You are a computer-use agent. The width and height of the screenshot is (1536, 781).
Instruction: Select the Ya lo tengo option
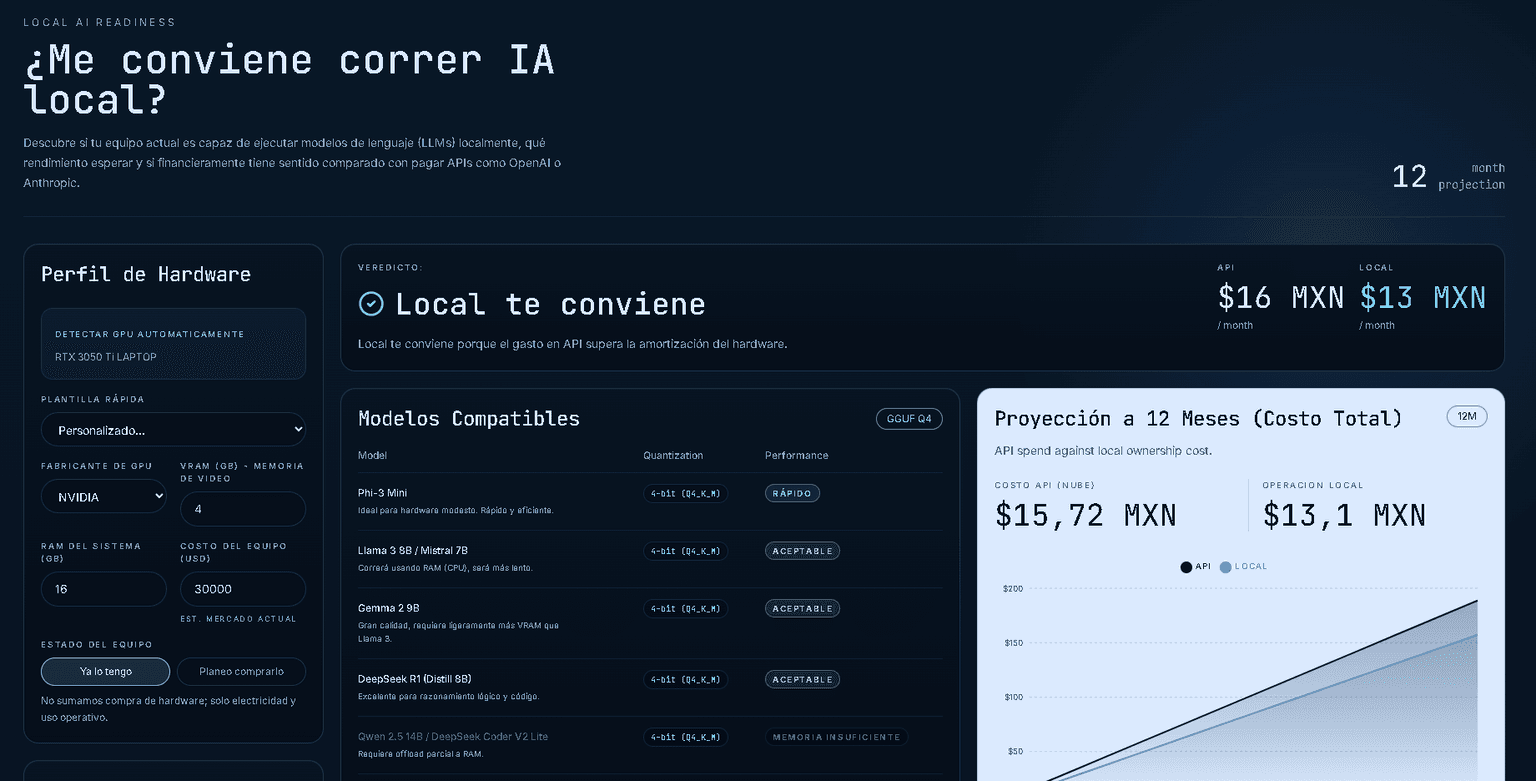(x=106, y=671)
